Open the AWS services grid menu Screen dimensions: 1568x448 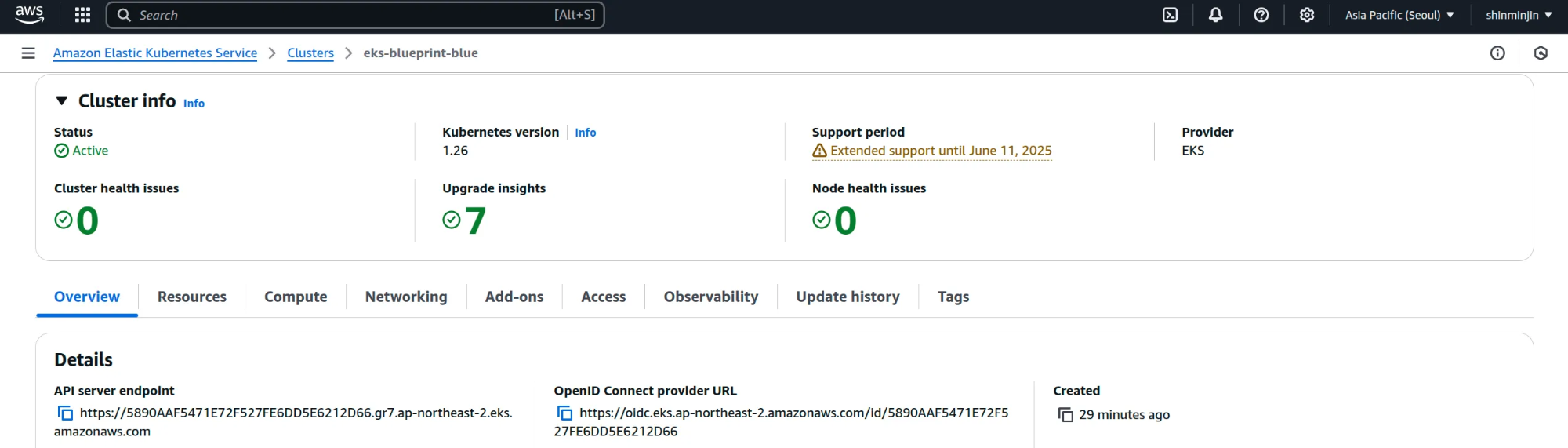coord(82,15)
